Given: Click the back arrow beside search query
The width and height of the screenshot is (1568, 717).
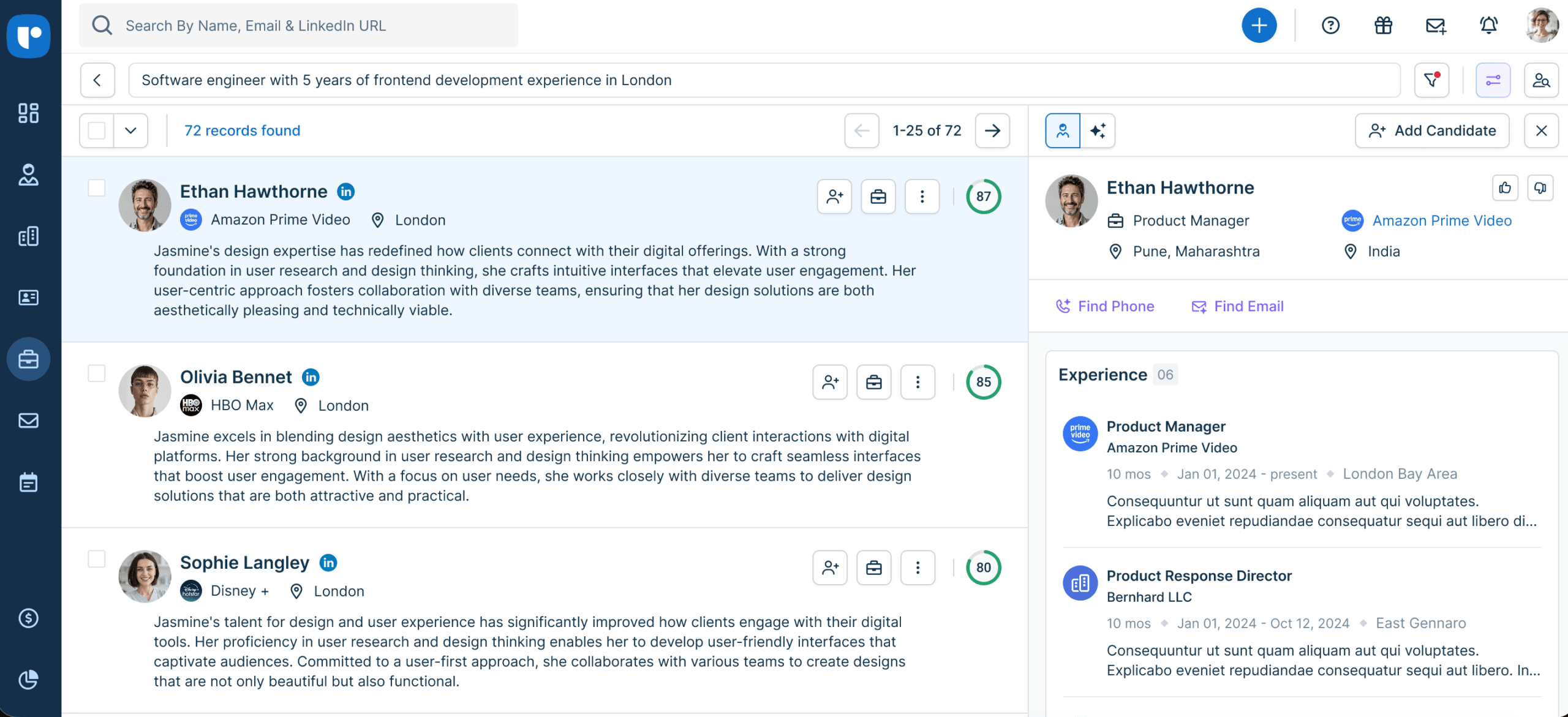Looking at the screenshot, I should click(x=97, y=80).
